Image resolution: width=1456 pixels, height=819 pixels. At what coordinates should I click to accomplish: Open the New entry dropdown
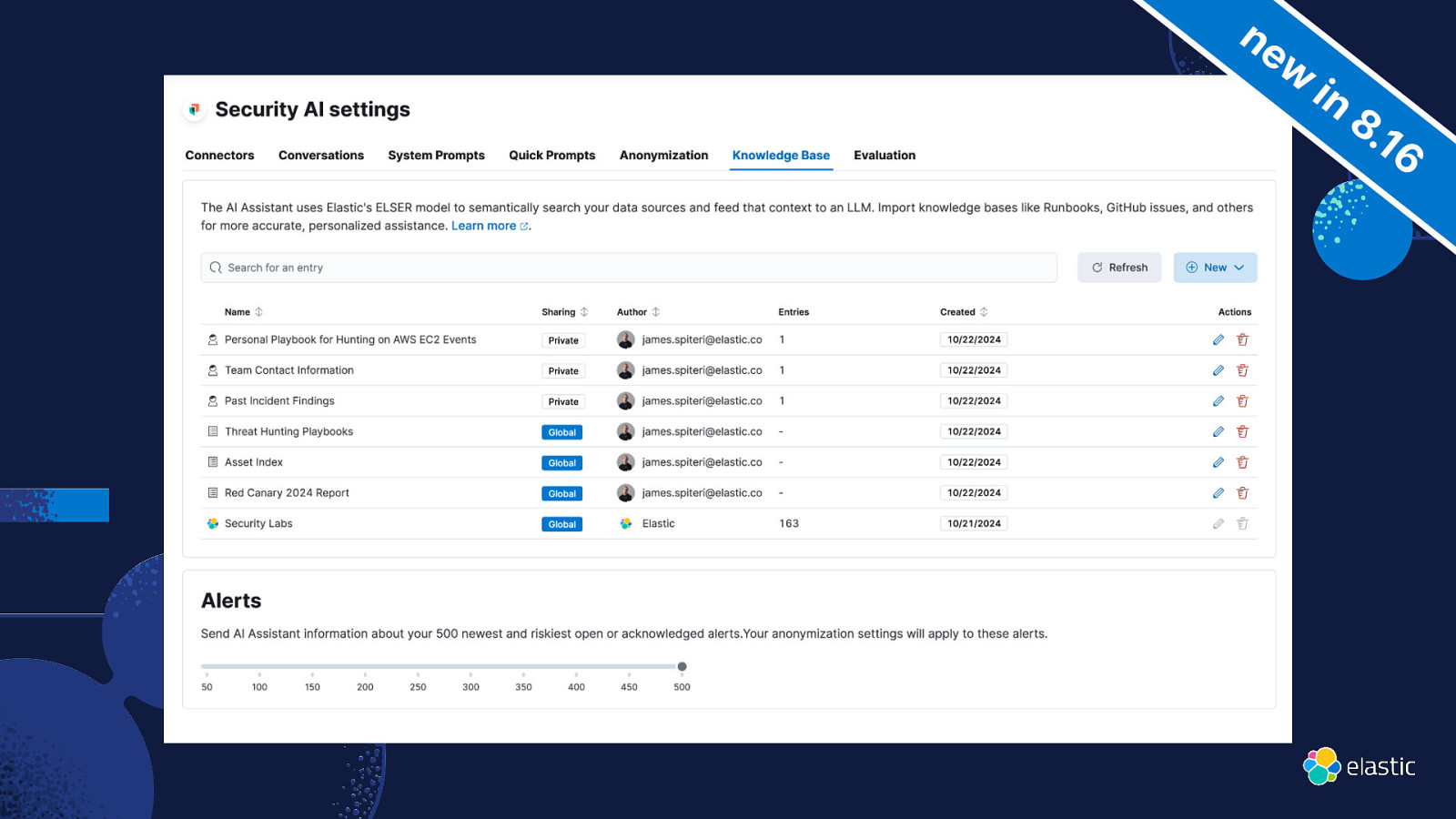point(1215,268)
